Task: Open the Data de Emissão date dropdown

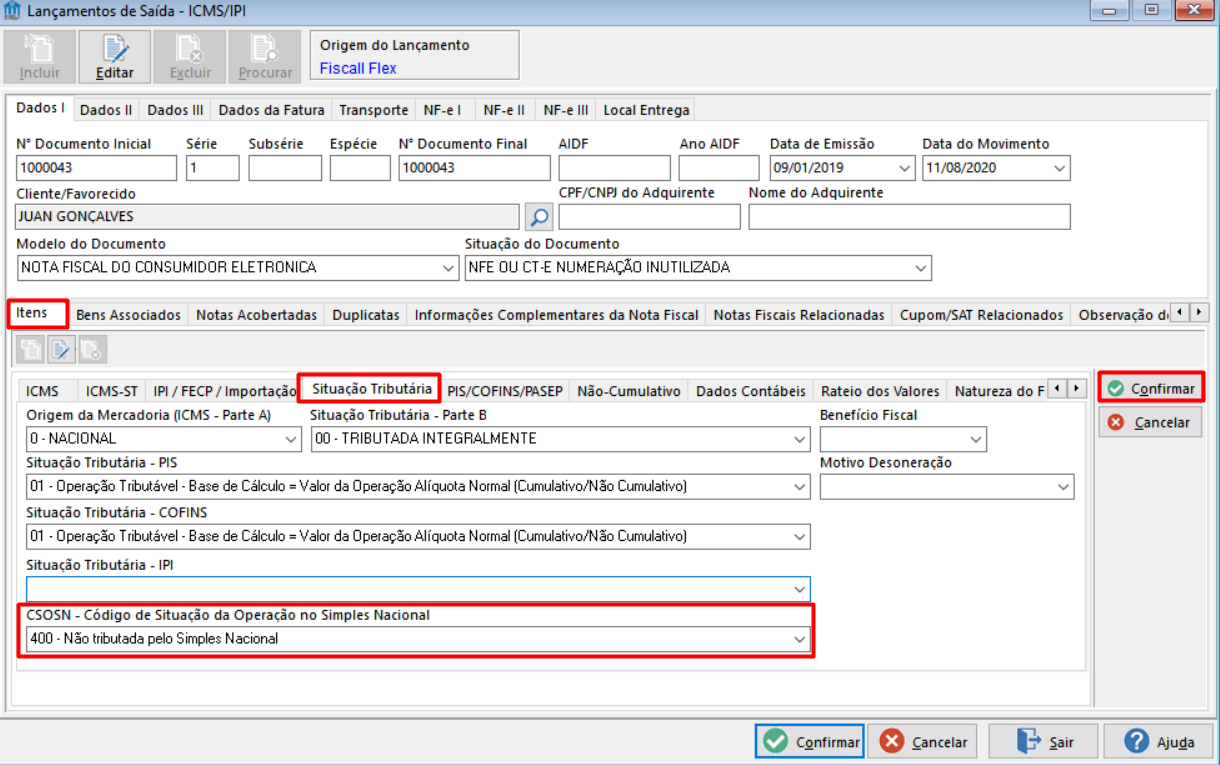Action: (x=904, y=168)
